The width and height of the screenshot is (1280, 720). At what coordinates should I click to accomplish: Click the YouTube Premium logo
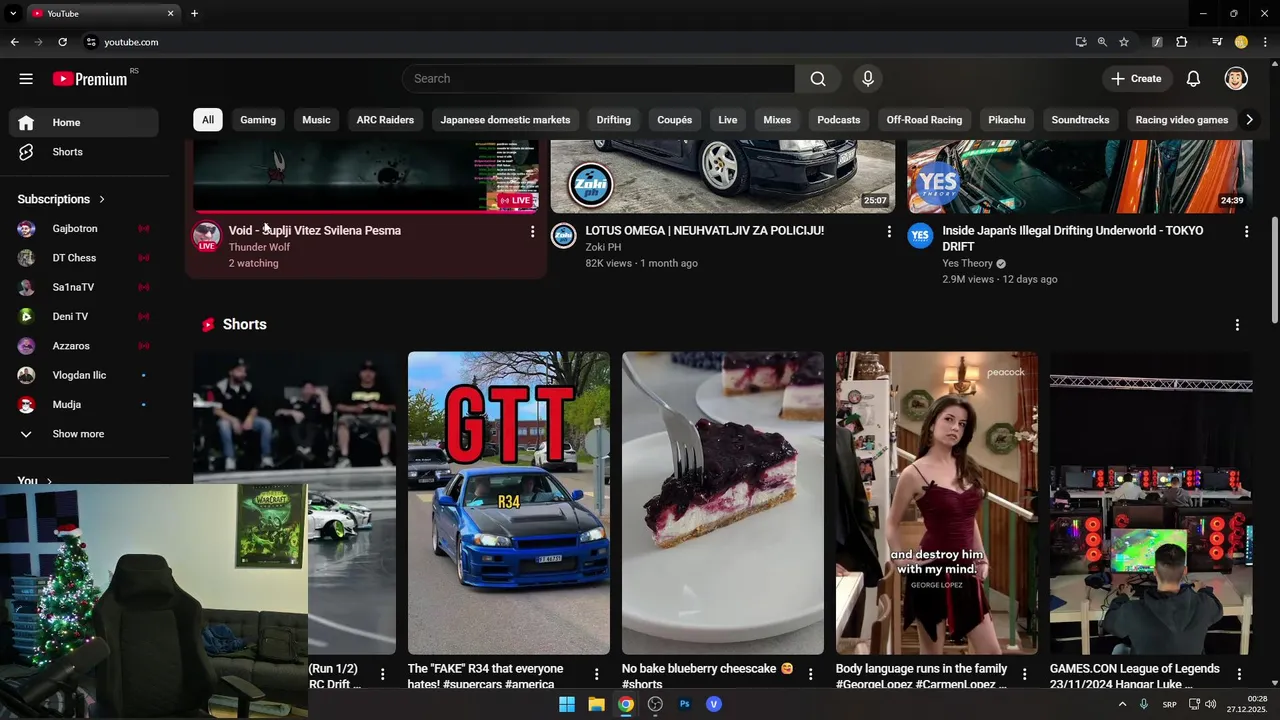92,79
